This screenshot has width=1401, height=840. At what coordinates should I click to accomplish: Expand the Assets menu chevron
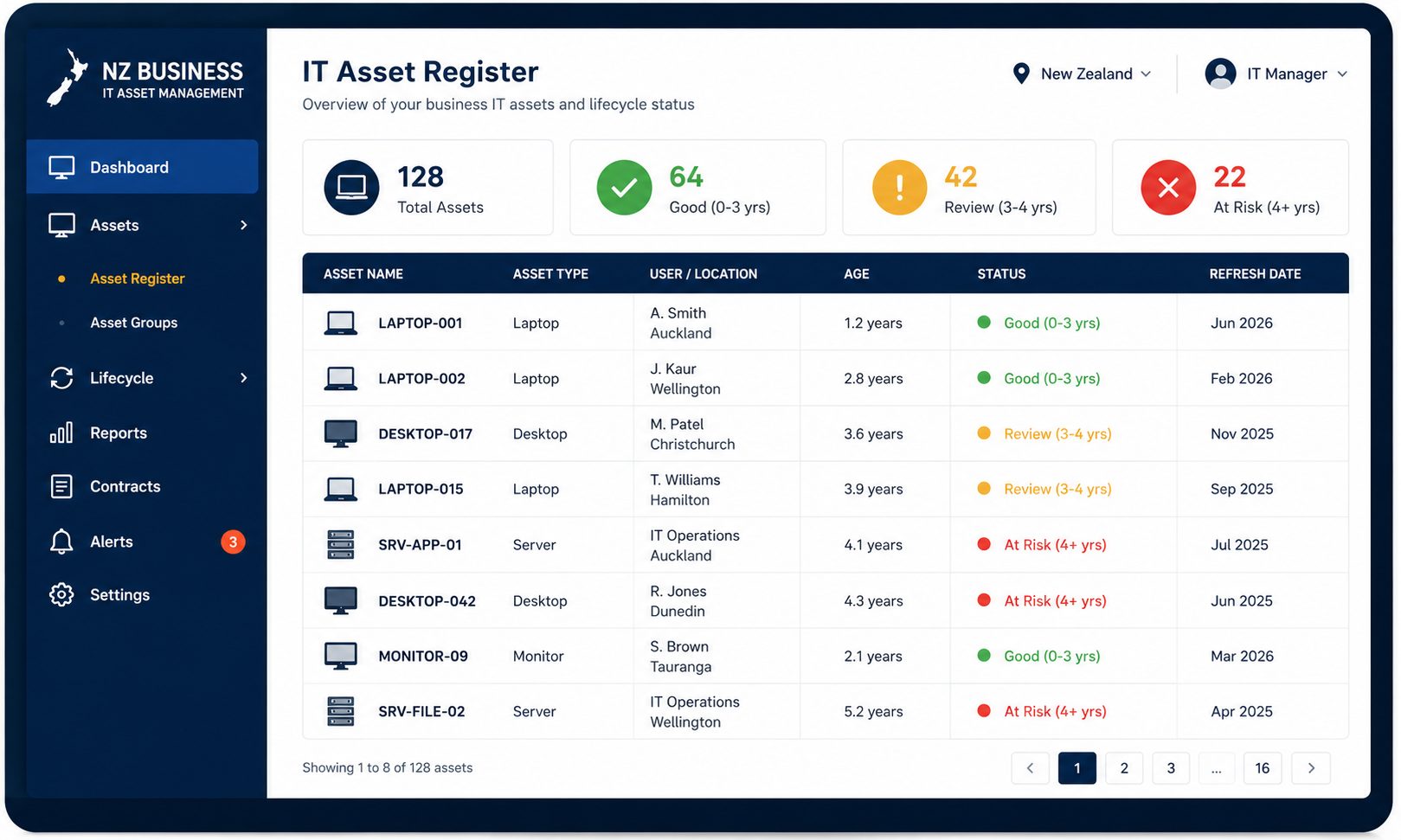(x=244, y=225)
